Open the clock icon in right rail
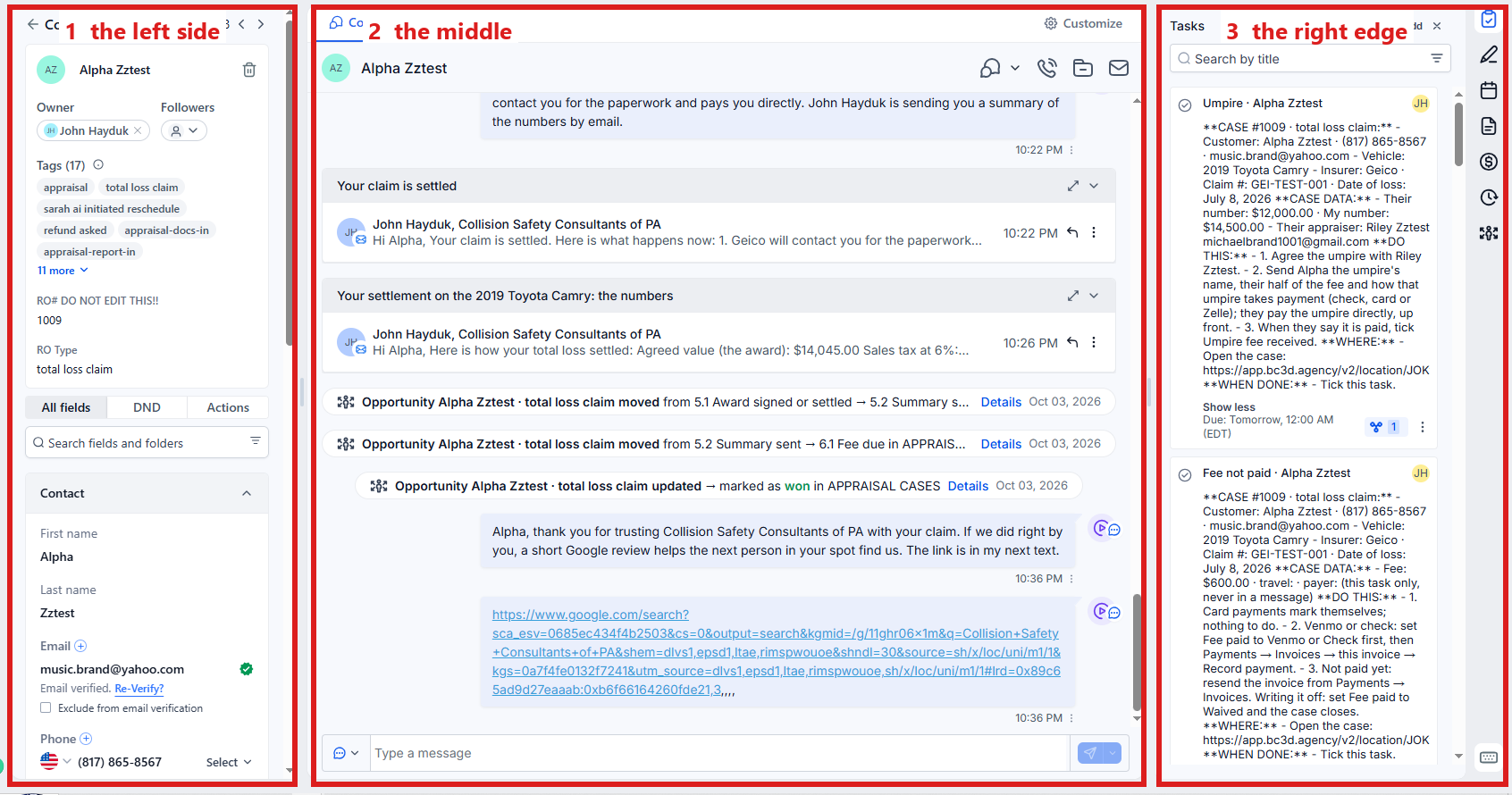1512x795 pixels. click(x=1489, y=197)
